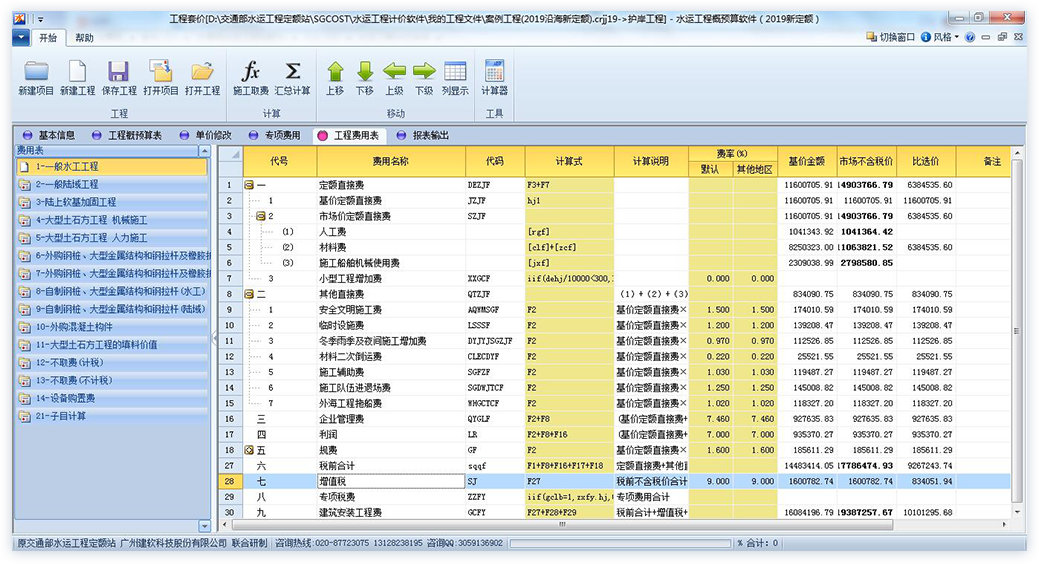Click the 代号 column header
This screenshot has height=564, width=1039.
pos(280,161)
